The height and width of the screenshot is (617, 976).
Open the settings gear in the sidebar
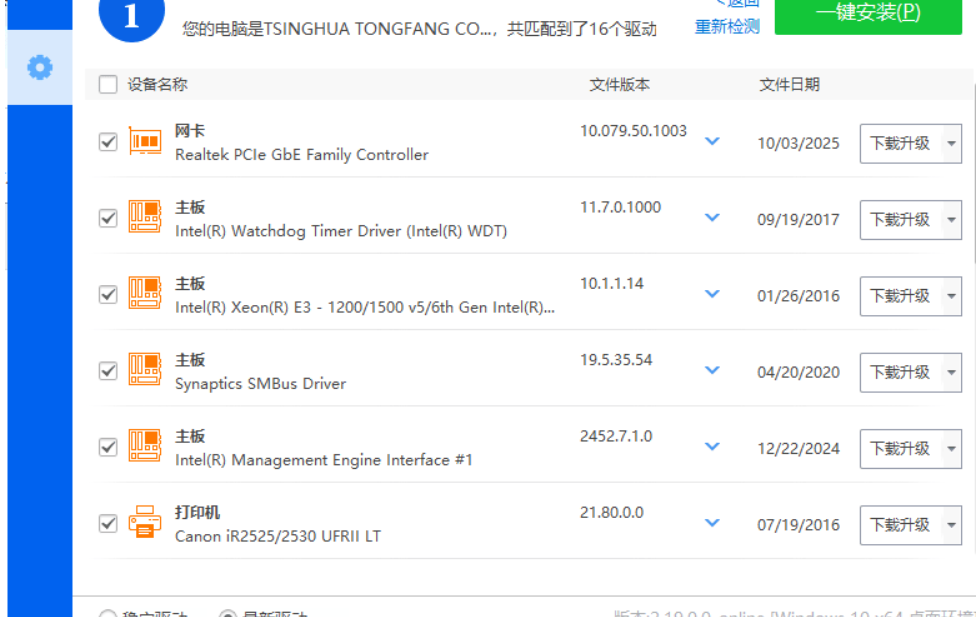(x=39, y=68)
